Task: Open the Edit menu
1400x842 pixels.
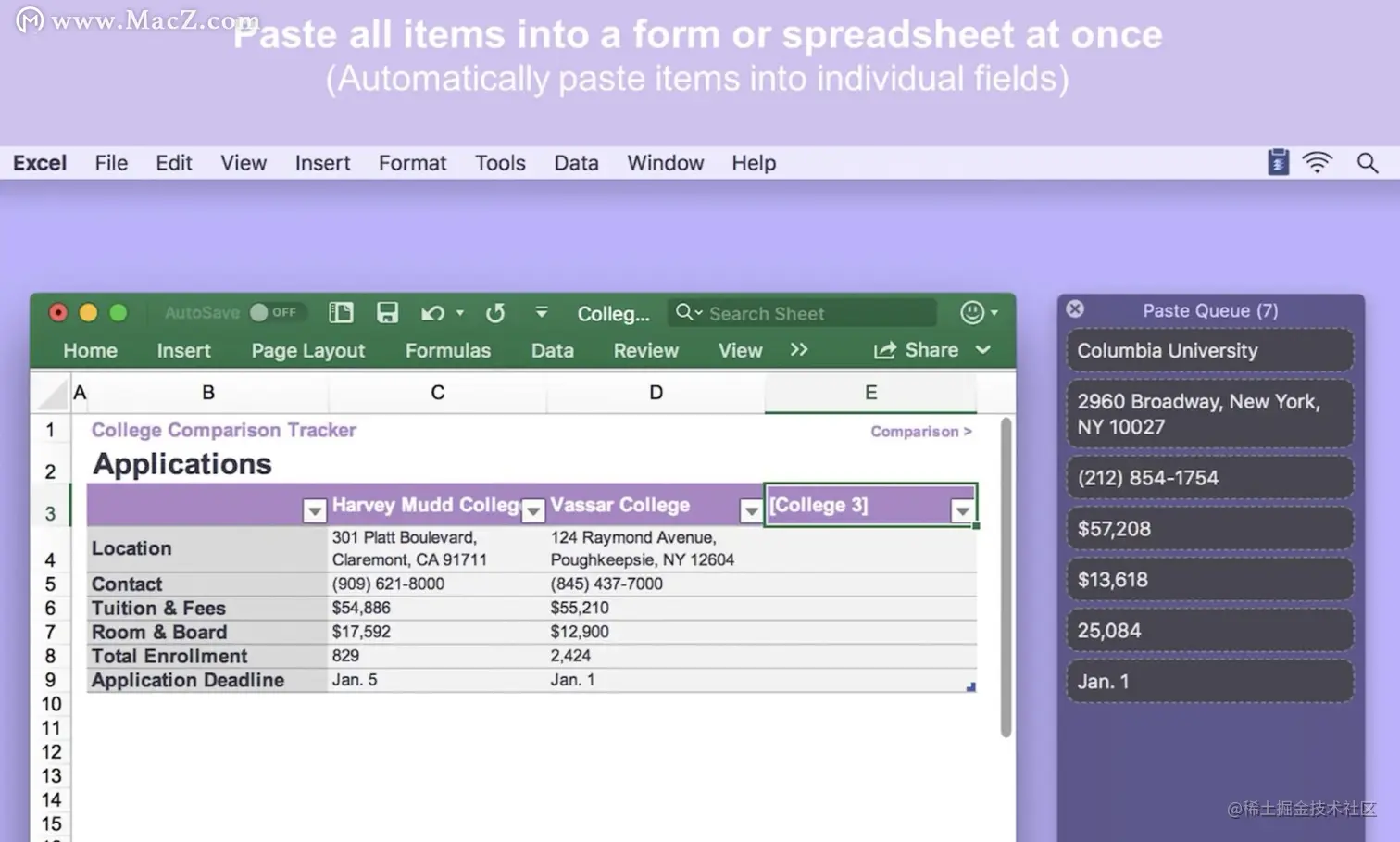Action: coord(174,163)
